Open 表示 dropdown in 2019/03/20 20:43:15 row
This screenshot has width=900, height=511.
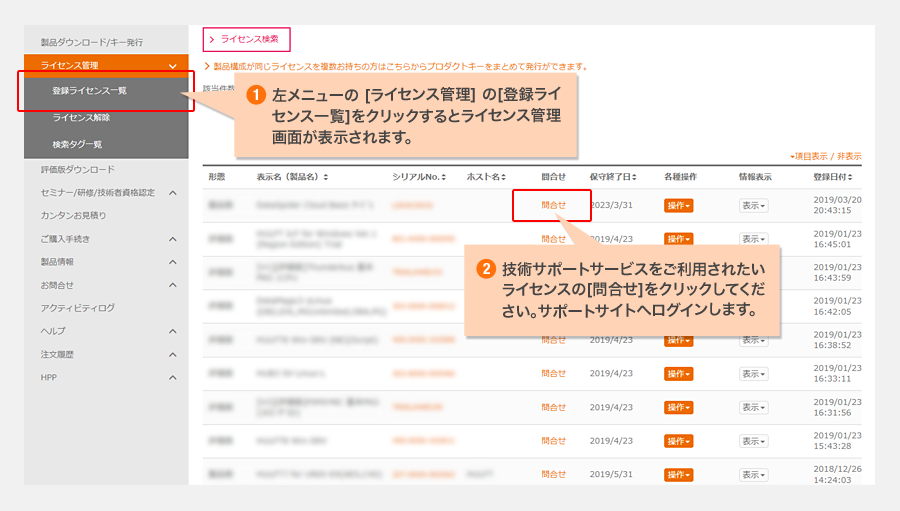754,206
